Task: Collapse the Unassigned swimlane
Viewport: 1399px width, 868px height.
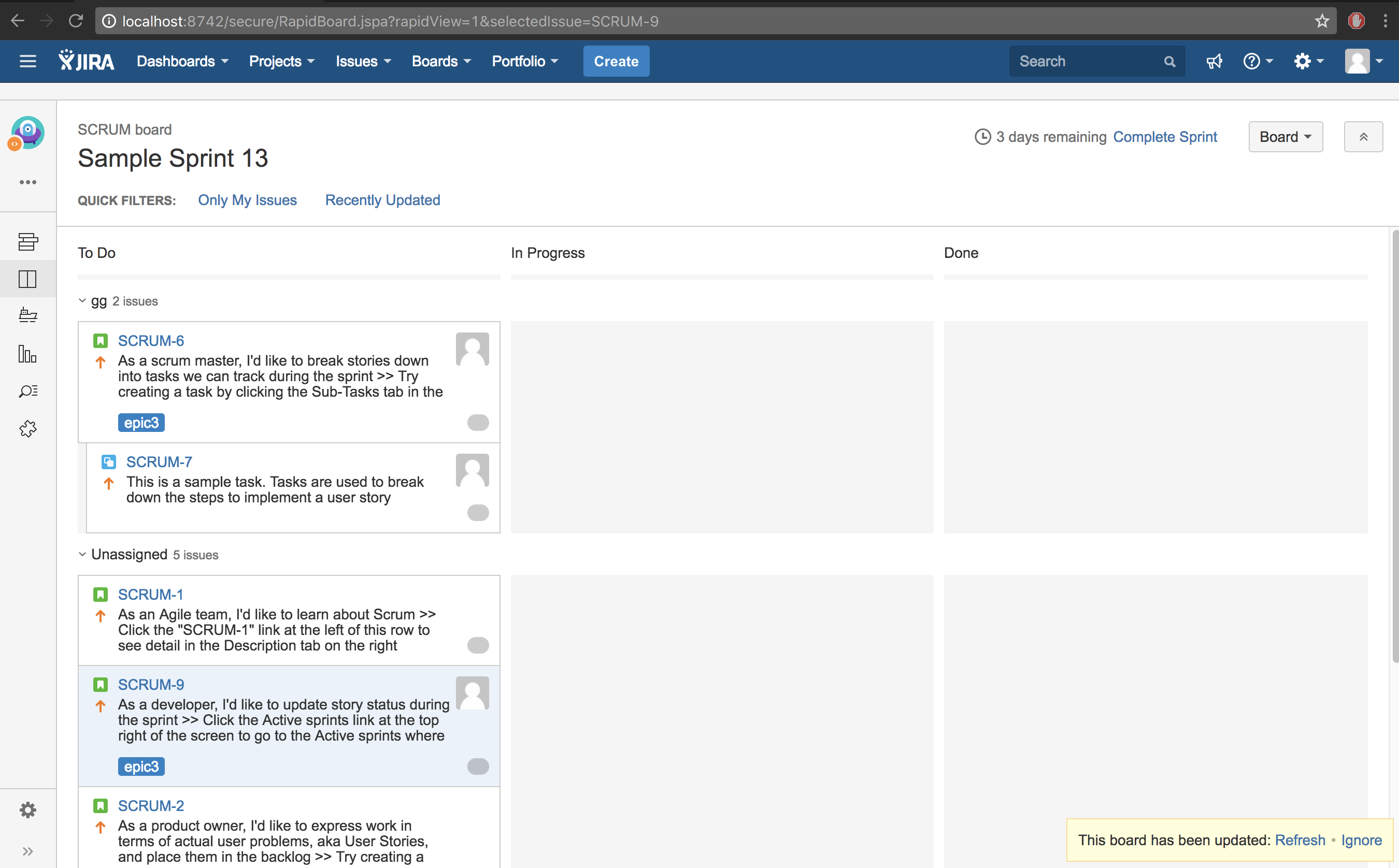Action: tap(82, 555)
